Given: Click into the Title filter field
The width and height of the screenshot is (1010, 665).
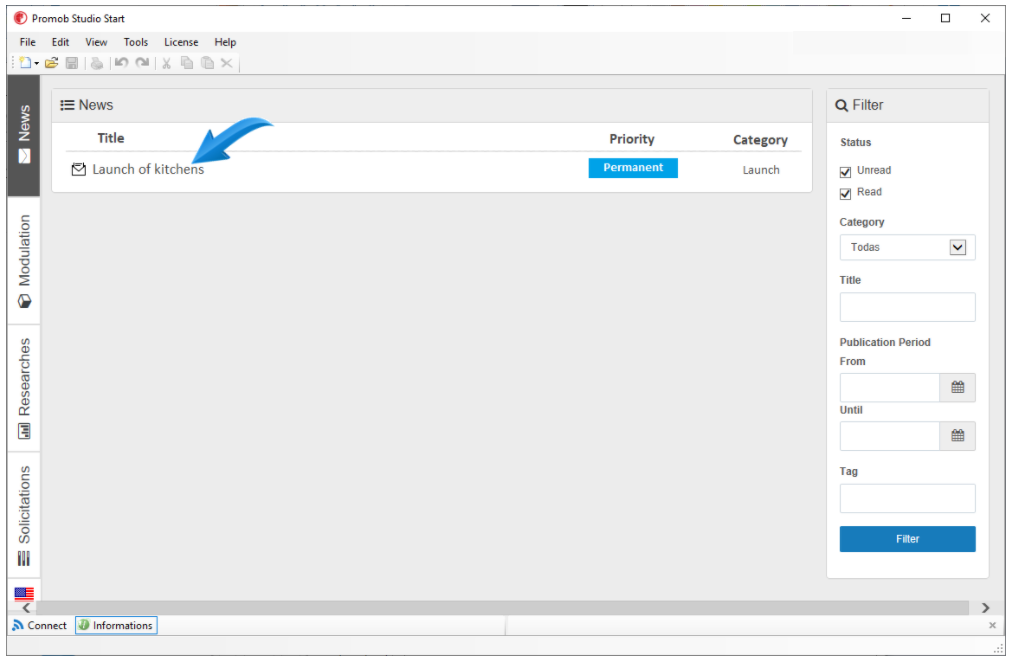Looking at the screenshot, I should click(x=907, y=307).
